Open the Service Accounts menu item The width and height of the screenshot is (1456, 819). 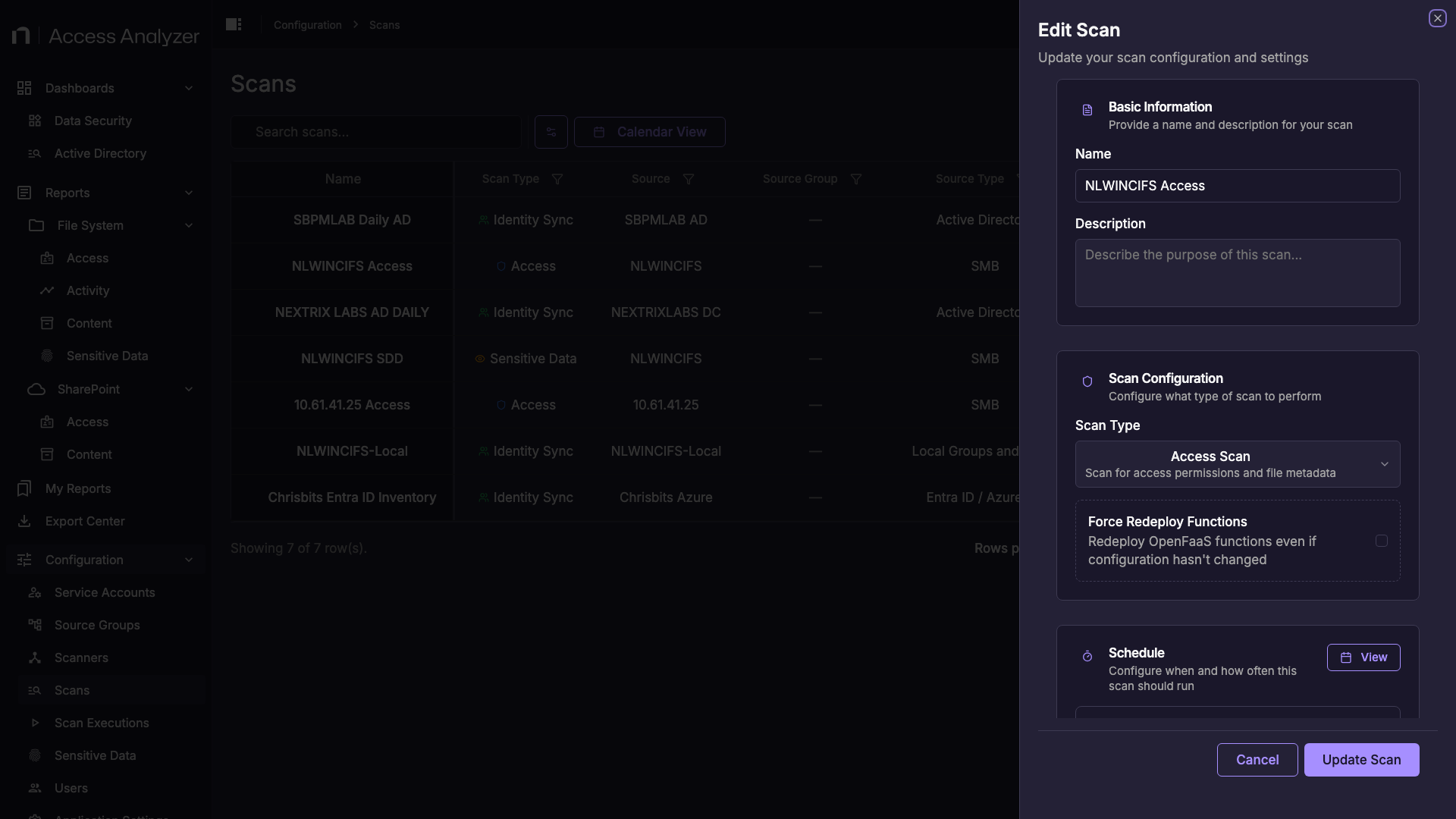(x=104, y=592)
